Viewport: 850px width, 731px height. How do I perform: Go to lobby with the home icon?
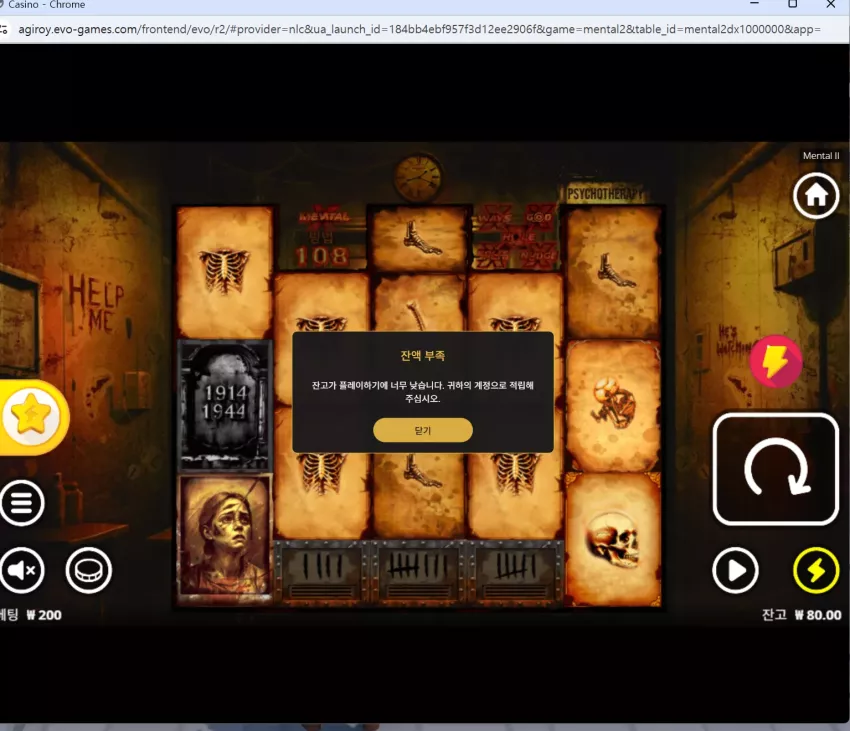pyautogui.click(x=816, y=196)
